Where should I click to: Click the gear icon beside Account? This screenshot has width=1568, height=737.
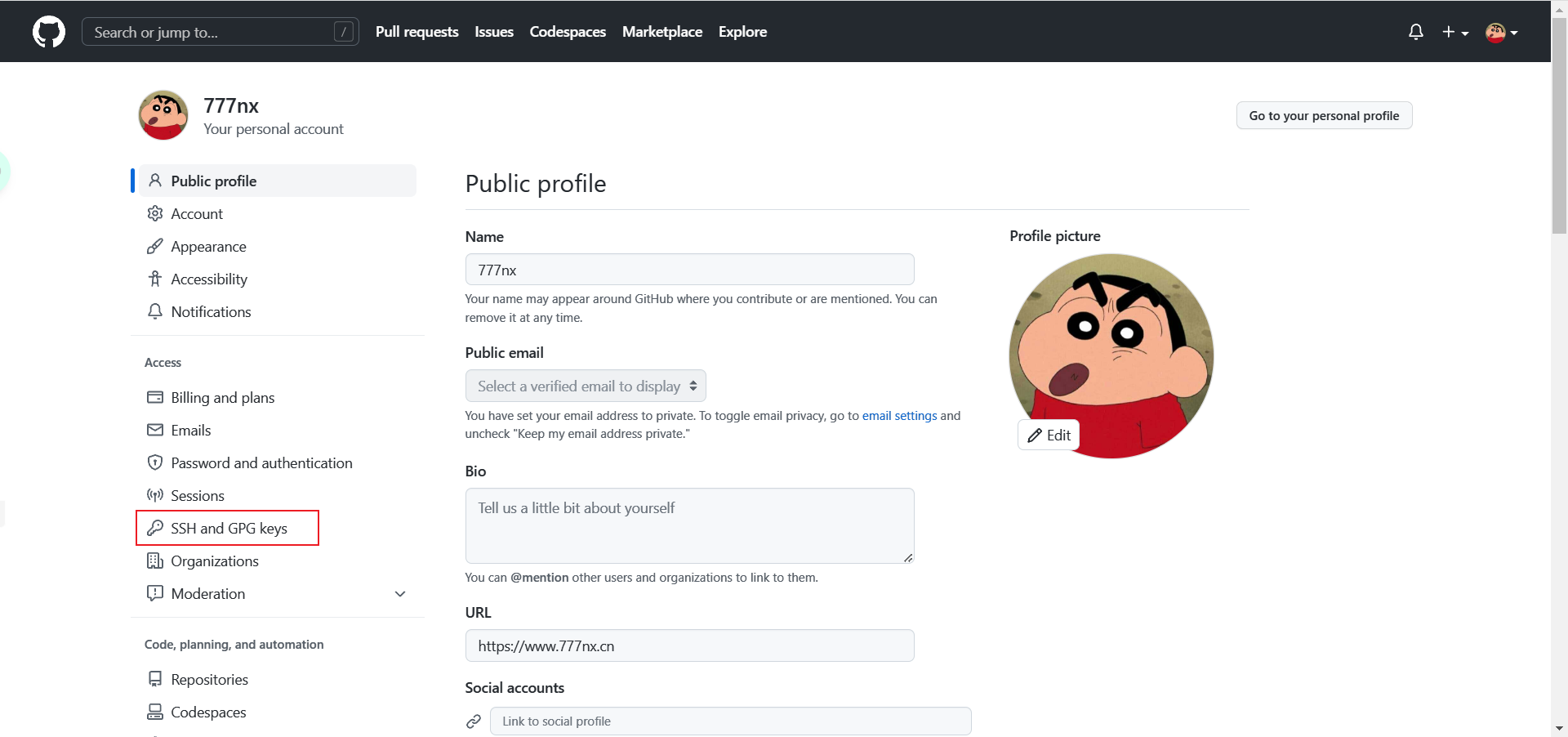pos(155,213)
